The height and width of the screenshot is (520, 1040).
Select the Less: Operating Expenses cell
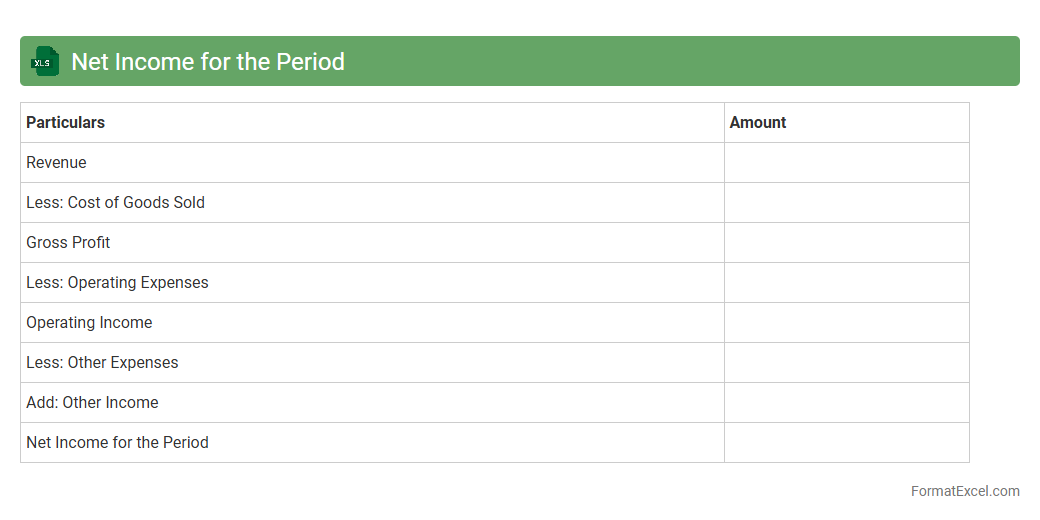pos(118,282)
